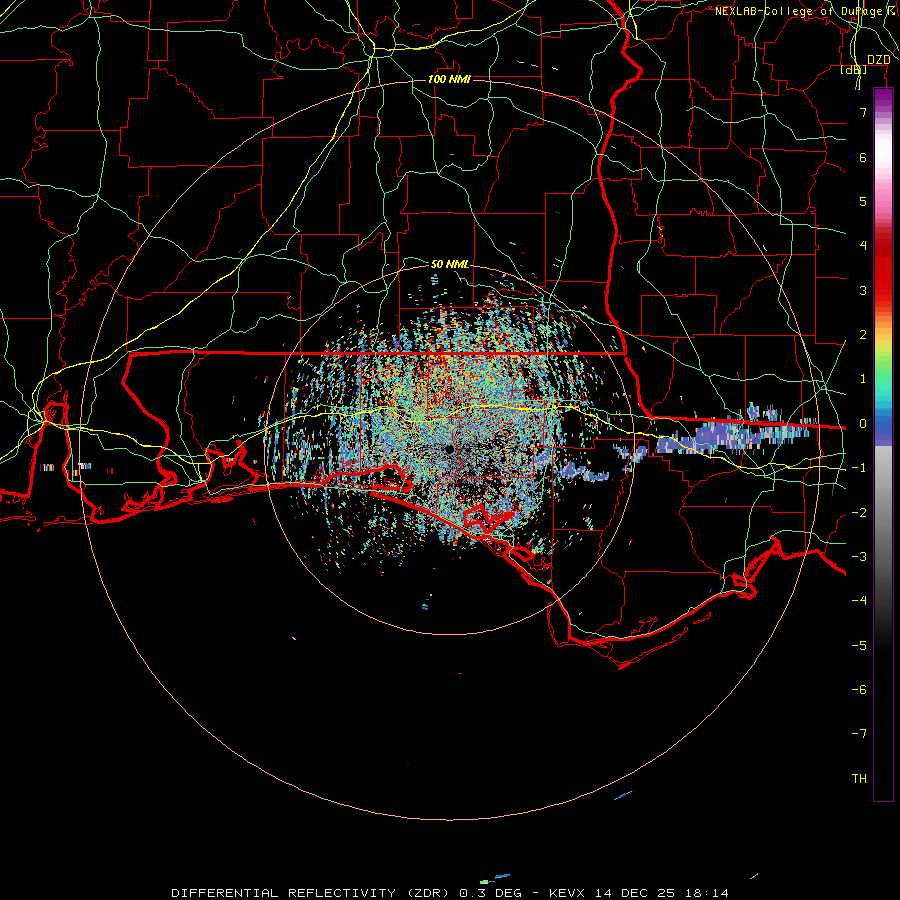Select the "4" value on the dB scale
Image resolution: width=900 pixels, height=900 pixels.
tap(863, 246)
